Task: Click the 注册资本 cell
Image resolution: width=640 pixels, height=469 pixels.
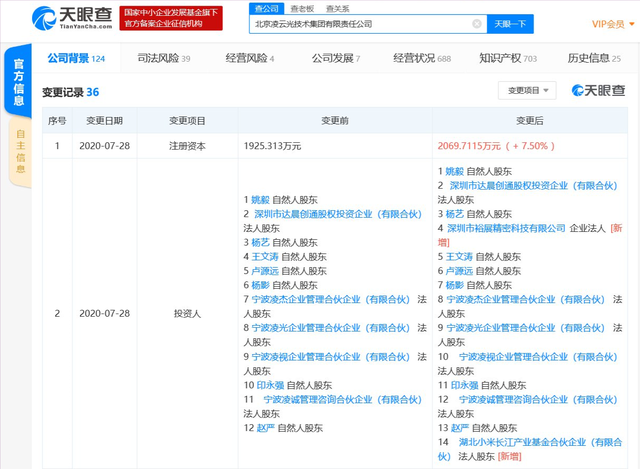Action: (x=187, y=146)
